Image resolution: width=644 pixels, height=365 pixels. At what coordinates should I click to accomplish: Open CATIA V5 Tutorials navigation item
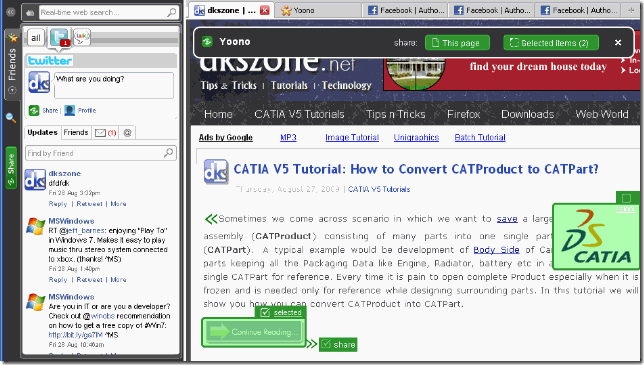(x=299, y=114)
